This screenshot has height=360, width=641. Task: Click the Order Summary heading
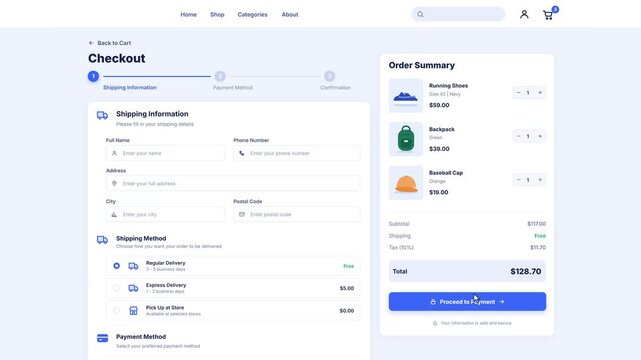click(x=421, y=65)
